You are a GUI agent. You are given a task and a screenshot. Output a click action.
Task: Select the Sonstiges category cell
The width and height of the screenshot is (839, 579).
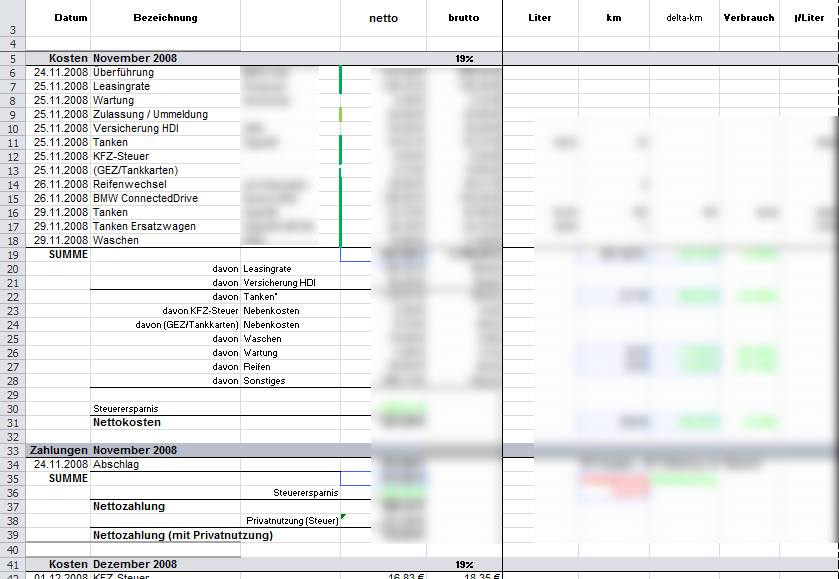point(266,381)
